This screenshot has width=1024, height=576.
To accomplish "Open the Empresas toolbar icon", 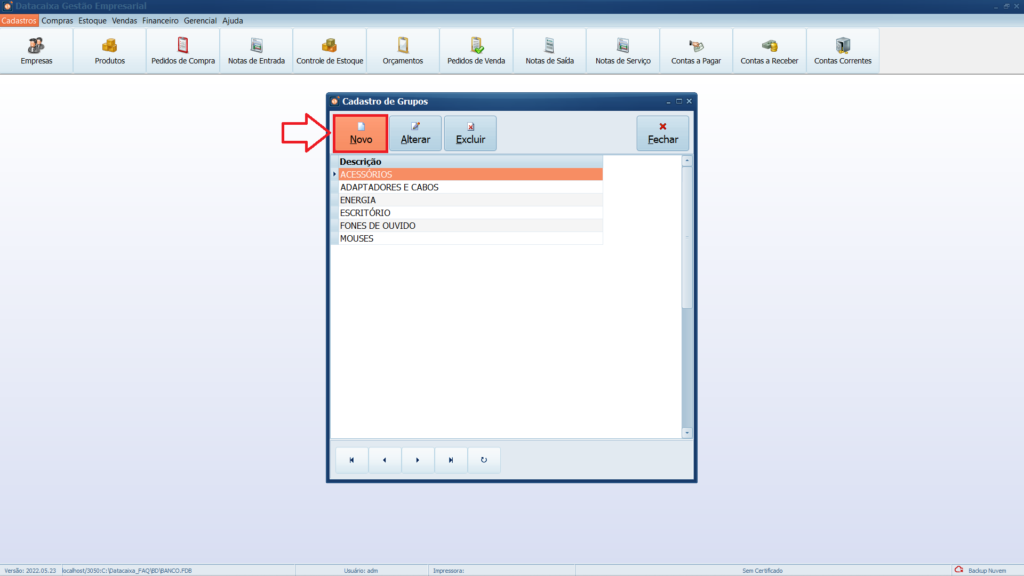I will tap(37, 50).
